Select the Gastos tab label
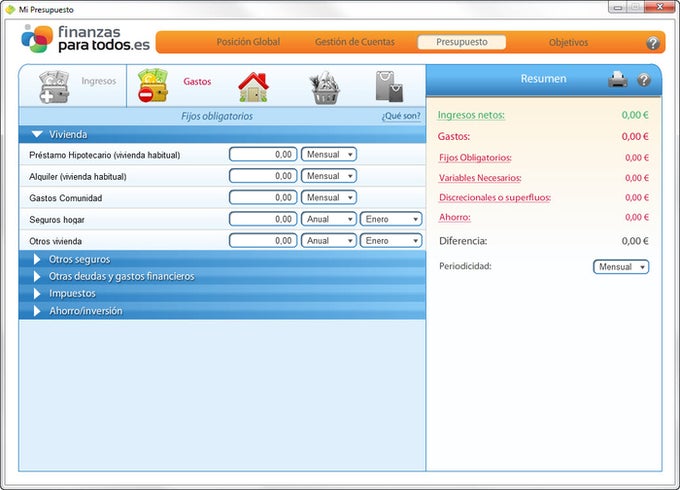 [197, 82]
